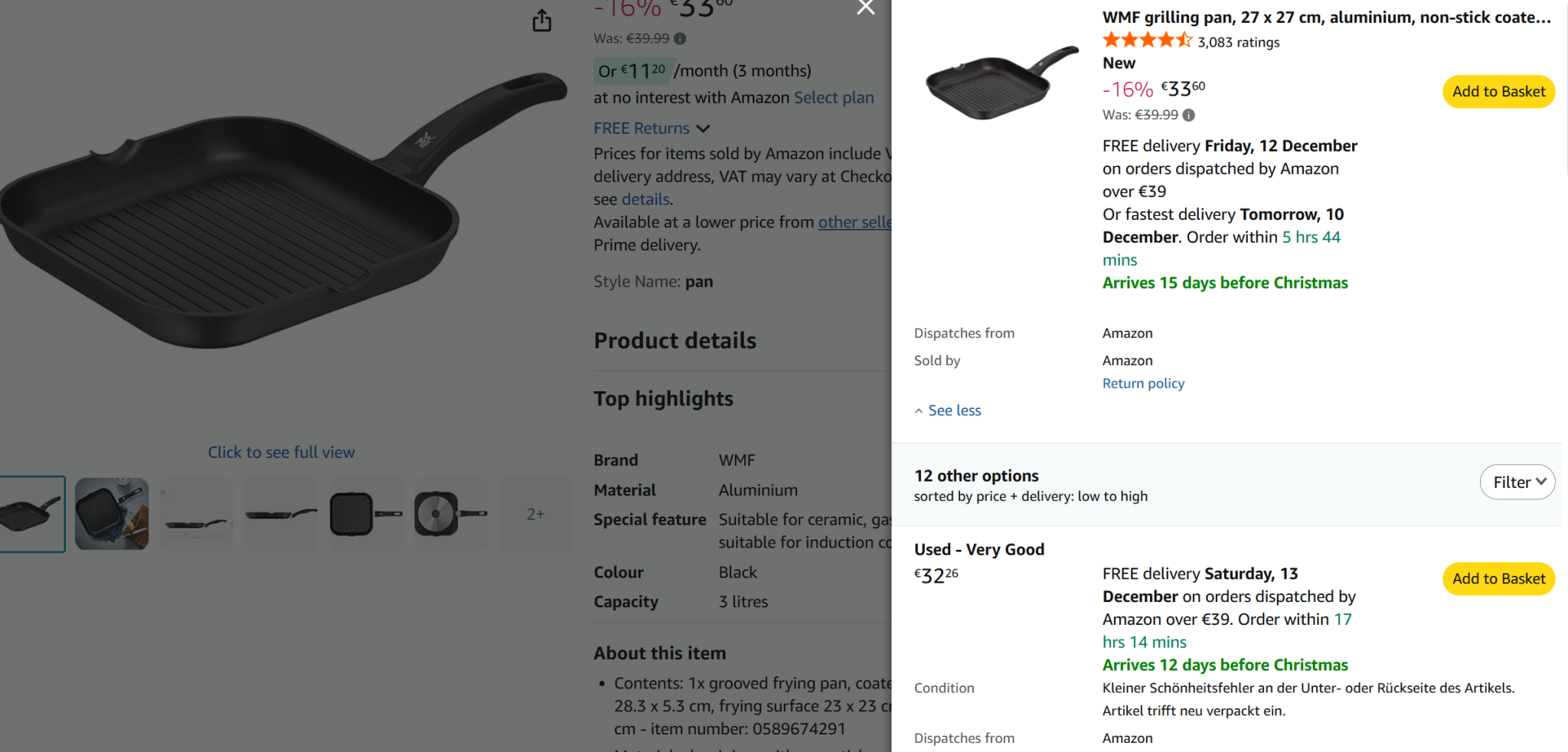Expand the FREE Returns chevron
Screen dimensions: 1568x752
click(704, 129)
